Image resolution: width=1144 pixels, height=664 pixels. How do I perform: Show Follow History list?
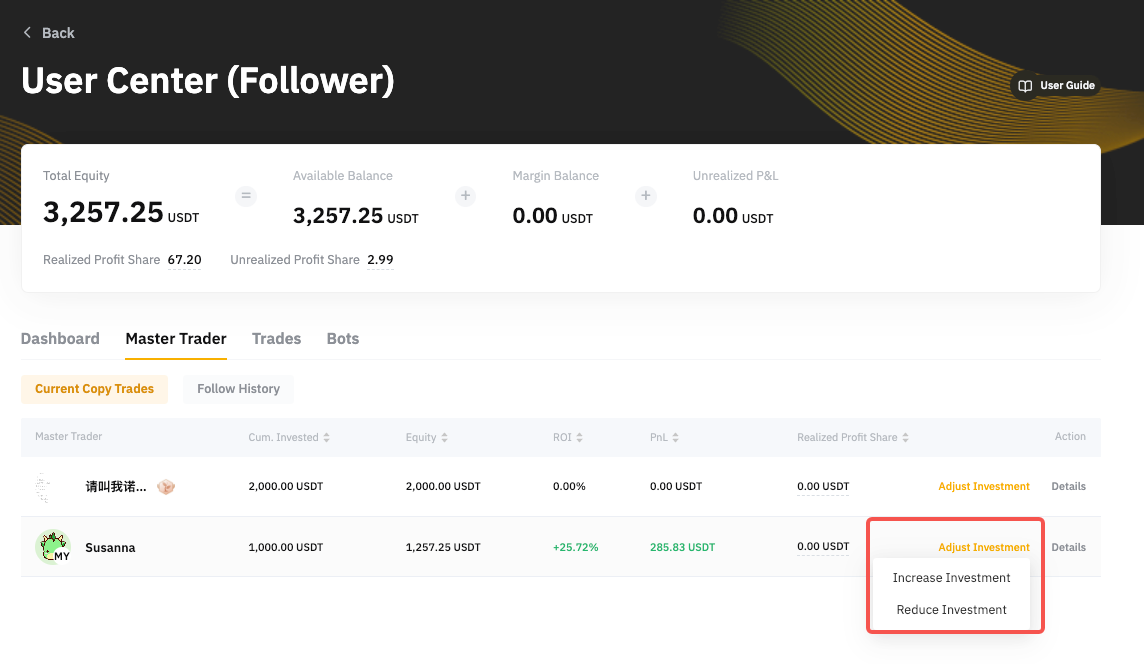point(238,389)
